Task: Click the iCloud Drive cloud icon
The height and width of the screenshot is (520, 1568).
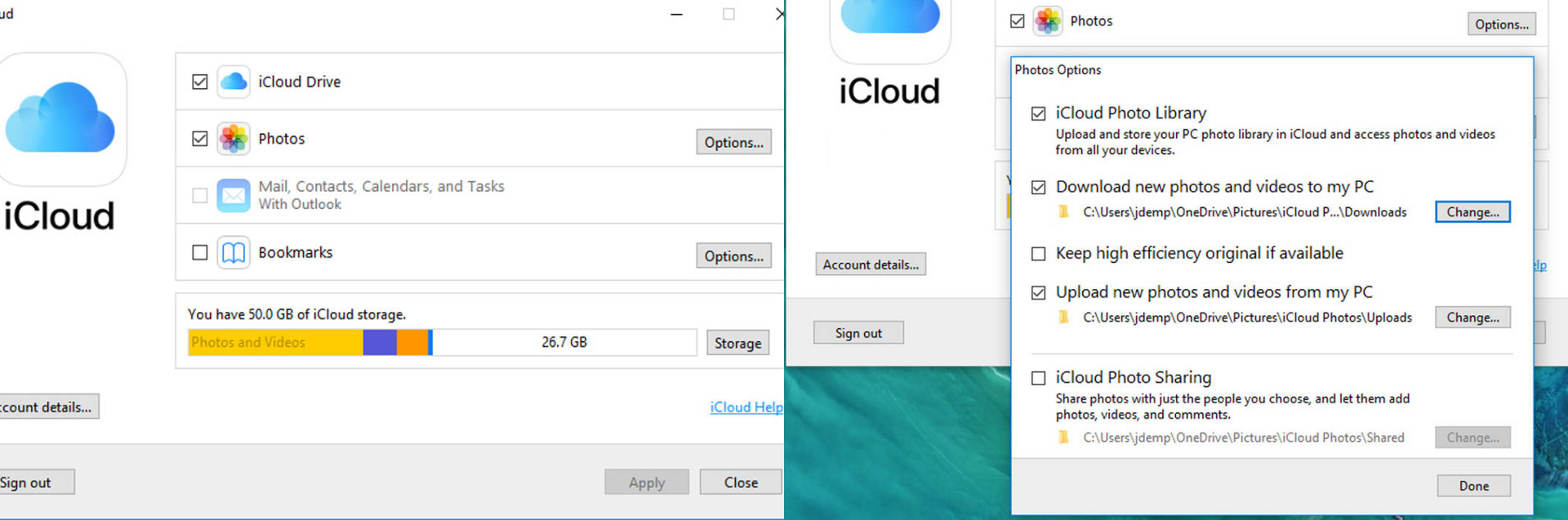Action: pos(234,82)
